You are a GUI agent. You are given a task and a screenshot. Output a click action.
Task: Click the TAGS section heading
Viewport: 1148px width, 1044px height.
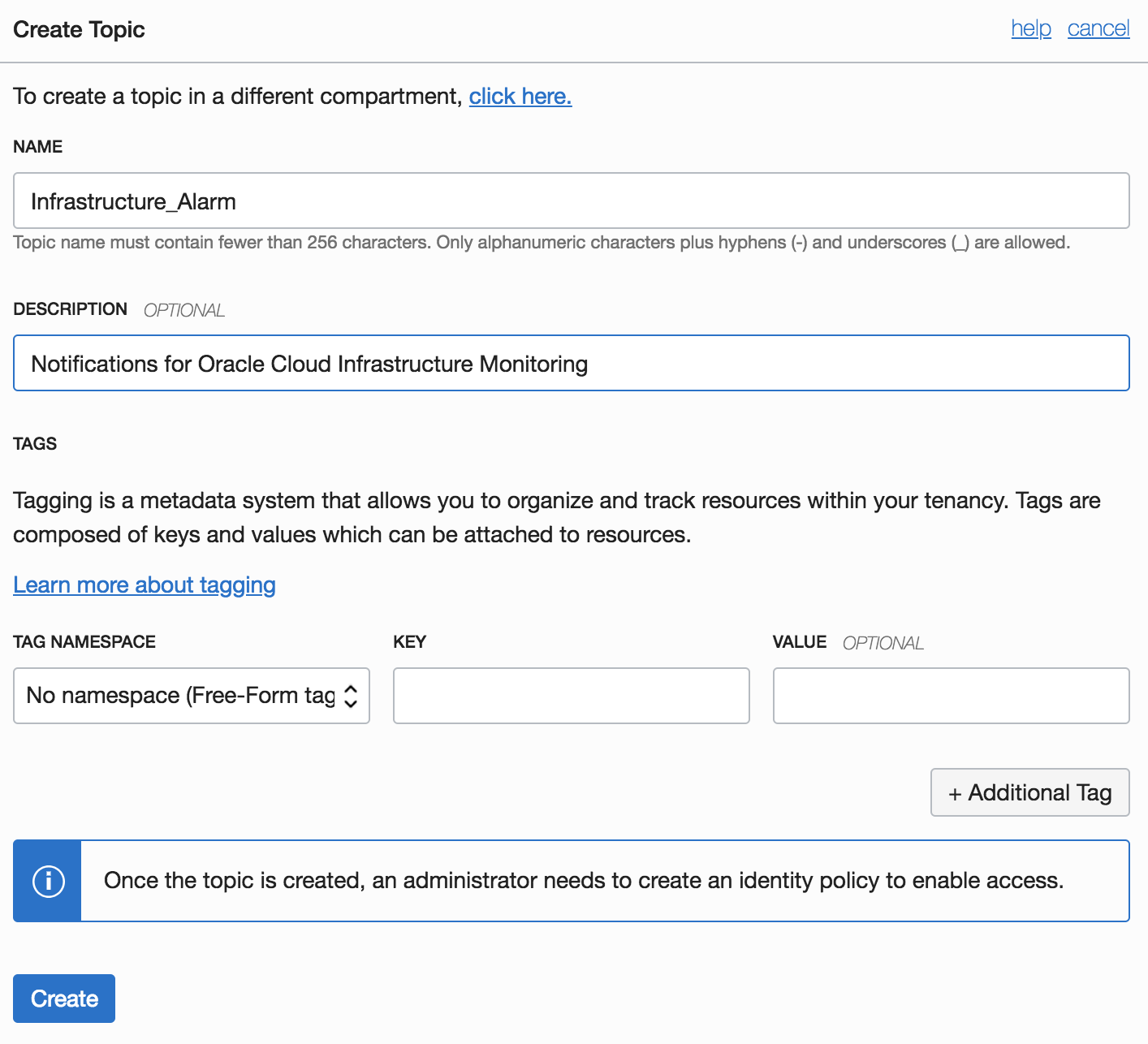click(x=35, y=444)
